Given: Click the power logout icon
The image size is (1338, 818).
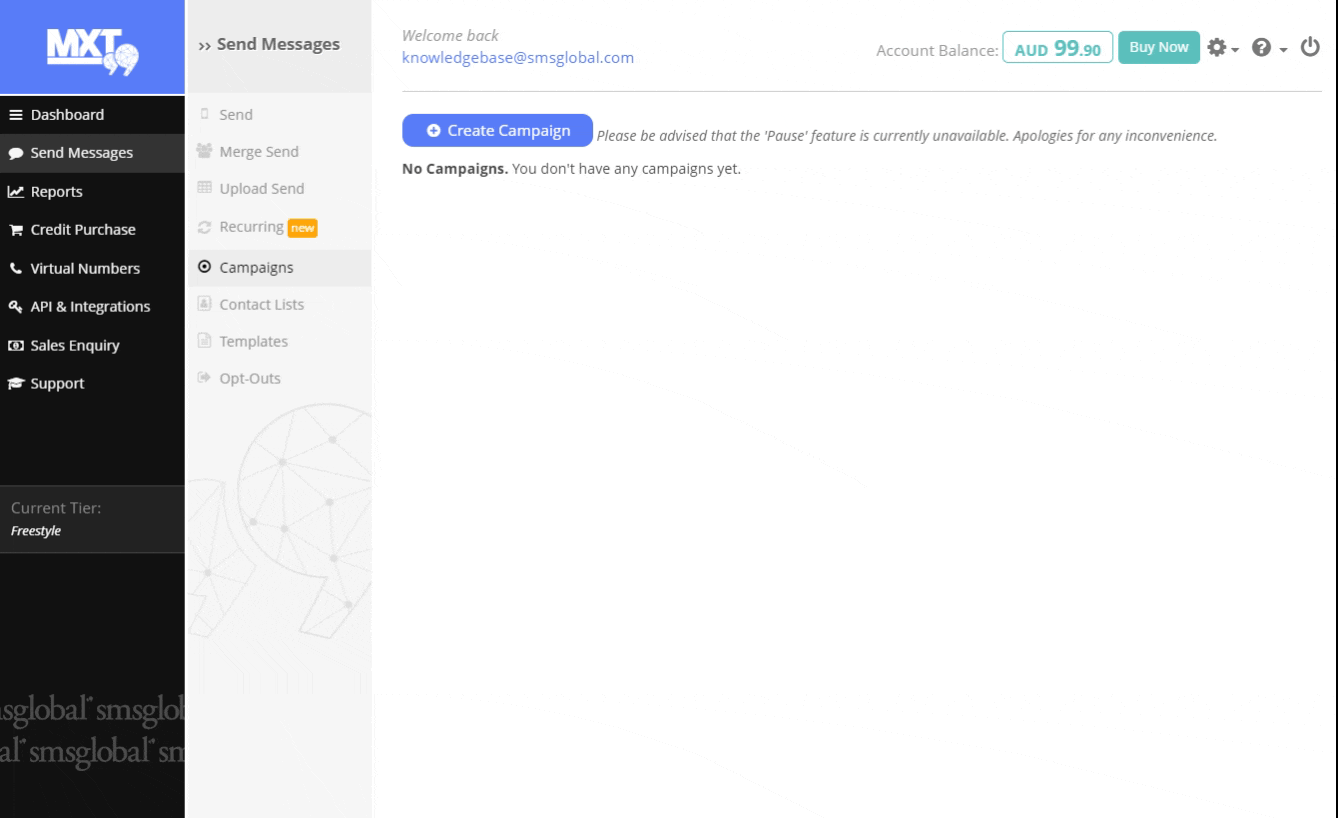Looking at the screenshot, I should pos(1309,47).
